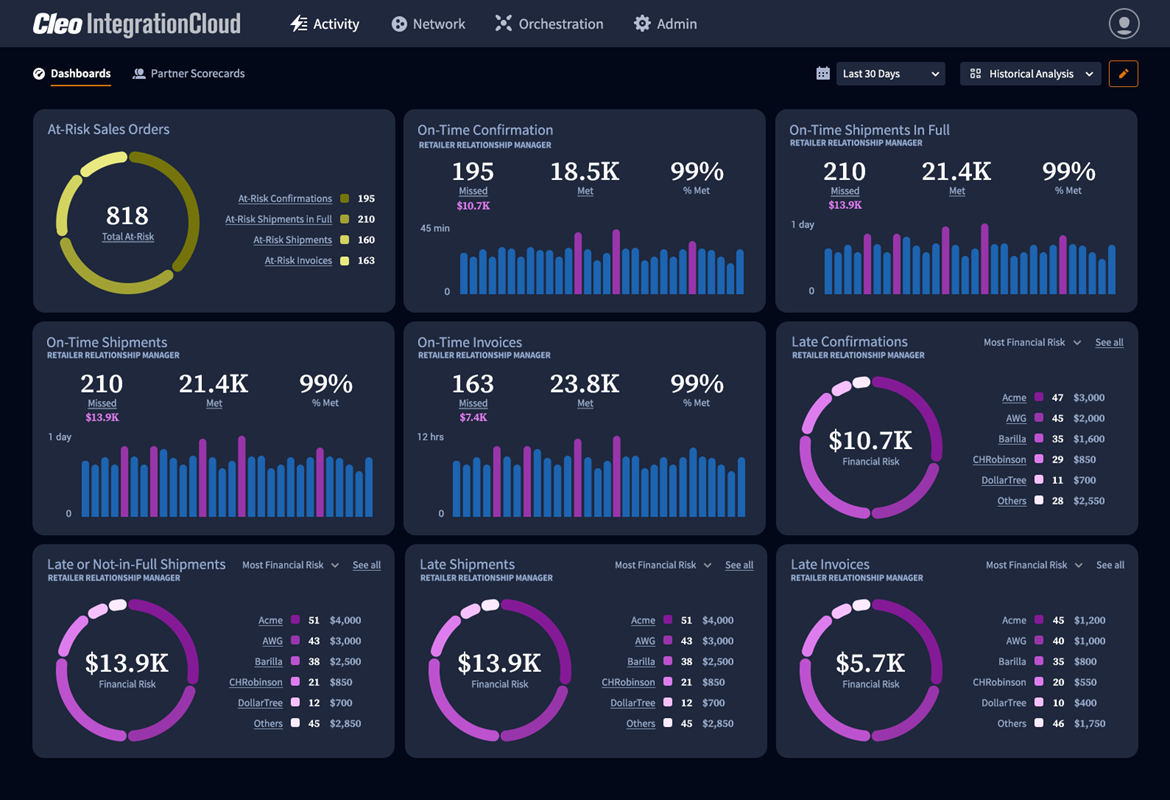This screenshot has width=1170, height=800.
Task: Click Missed under On-Time Shipments In Full
Action: click(x=845, y=191)
